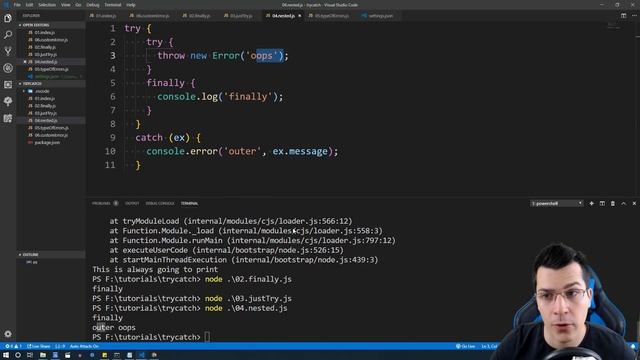Open the Selection menu
Viewport: 640px width, 360px height.
47,5
